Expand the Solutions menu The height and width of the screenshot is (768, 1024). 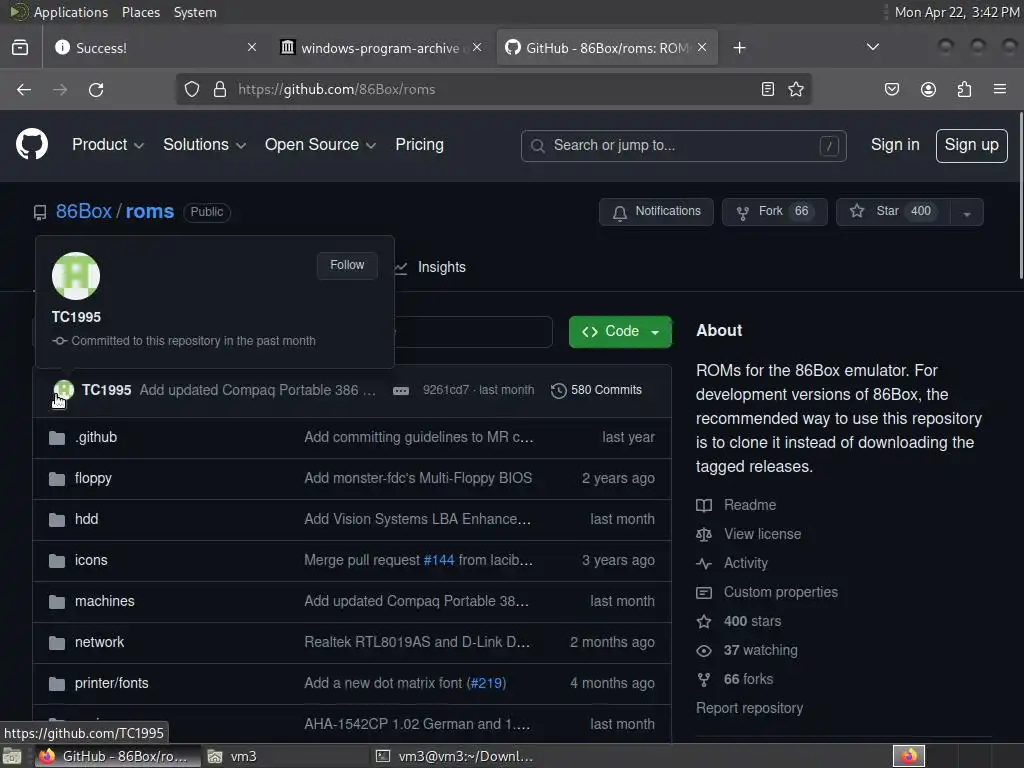click(204, 144)
